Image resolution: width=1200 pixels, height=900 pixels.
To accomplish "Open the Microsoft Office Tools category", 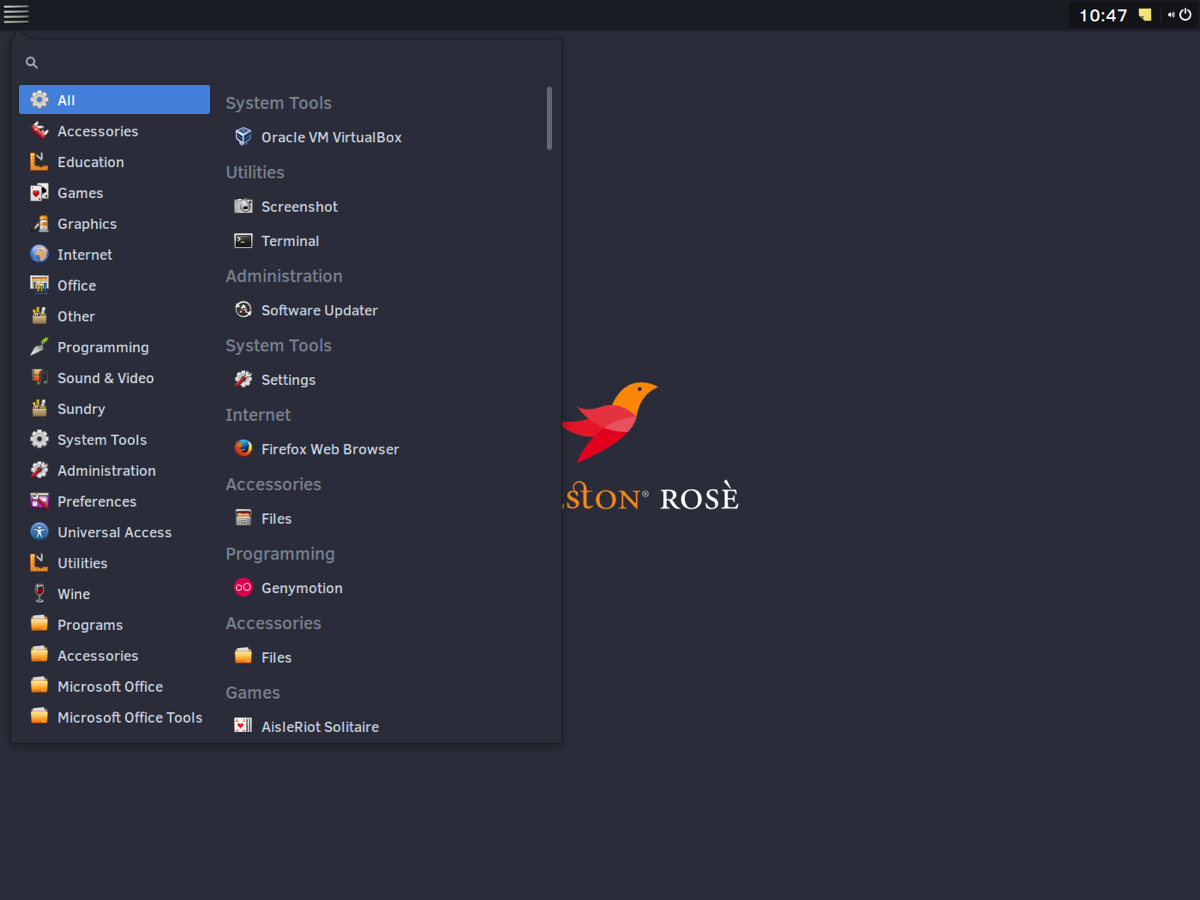I will [114, 718].
